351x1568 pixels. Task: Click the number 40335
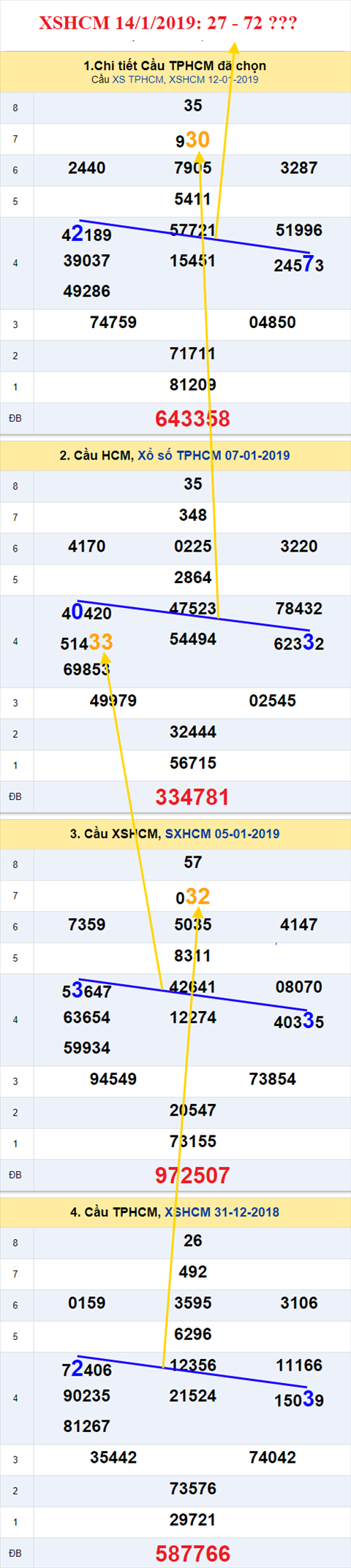pos(299,1021)
